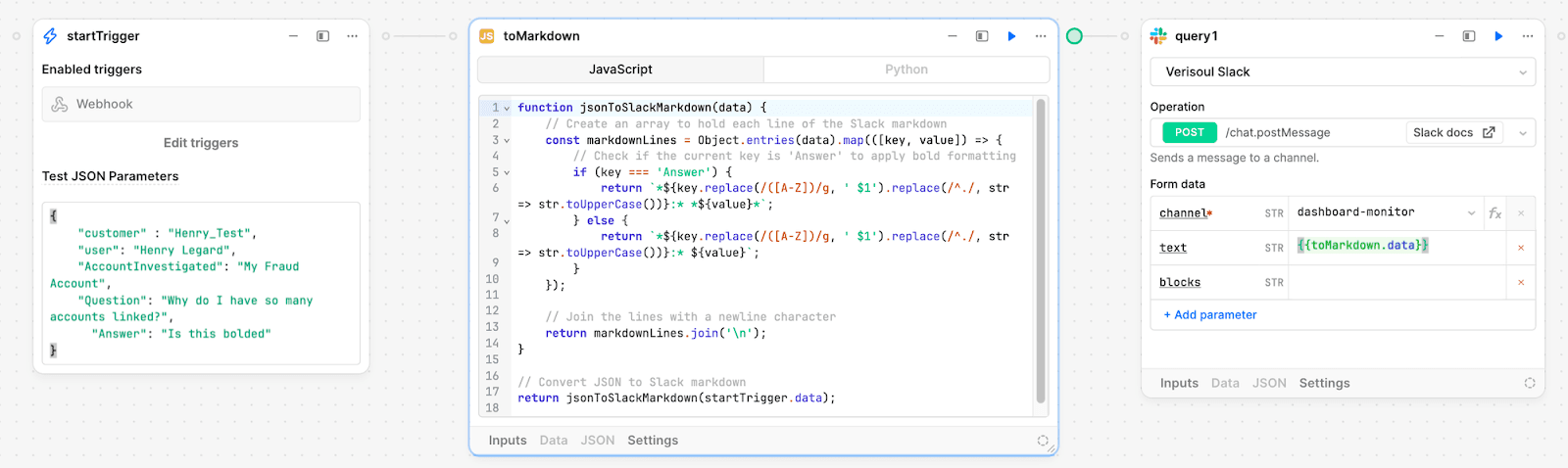Remove the text parameter with red x
Screen dimensions: 1568x468
[1520, 248]
